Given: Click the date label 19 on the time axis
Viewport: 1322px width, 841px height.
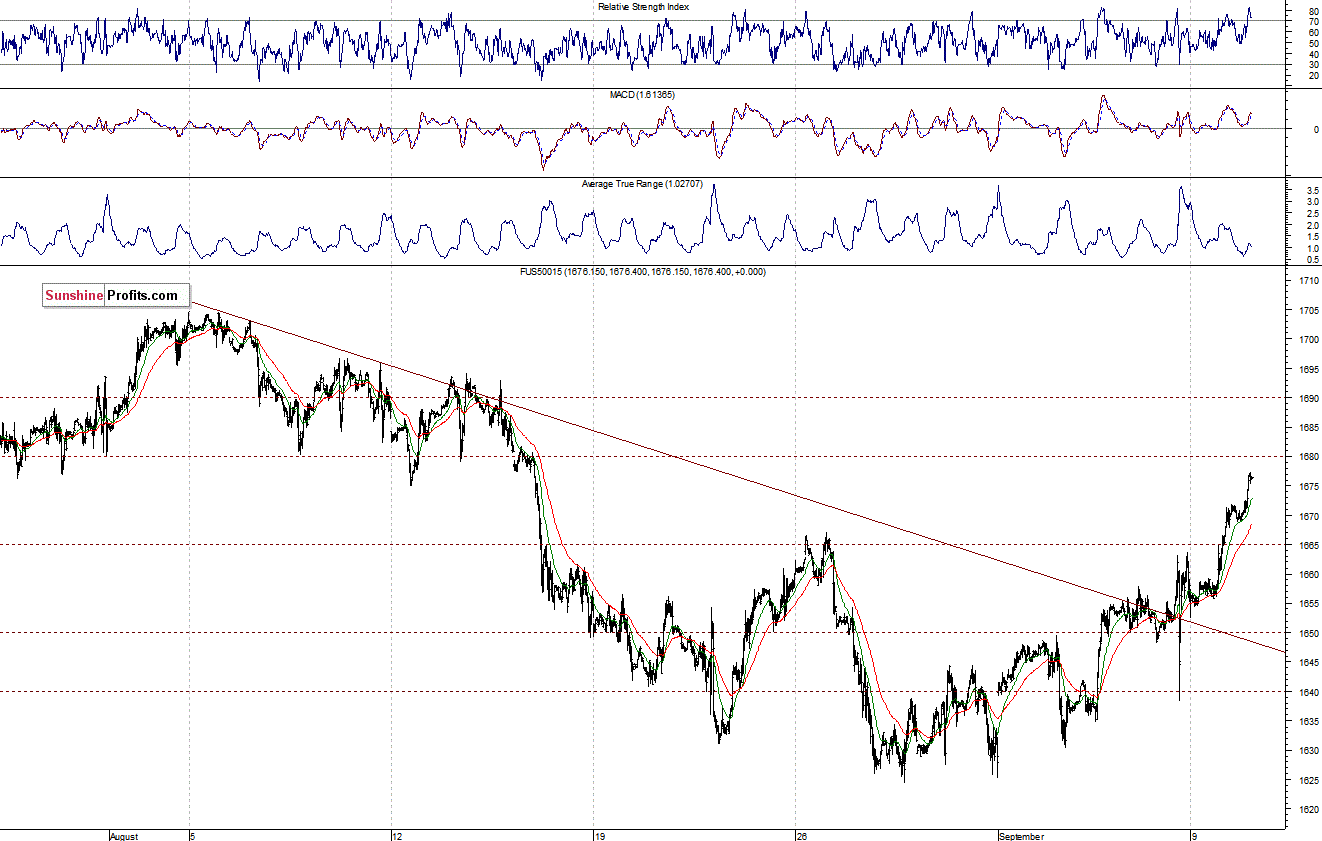Looking at the screenshot, I should point(600,835).
